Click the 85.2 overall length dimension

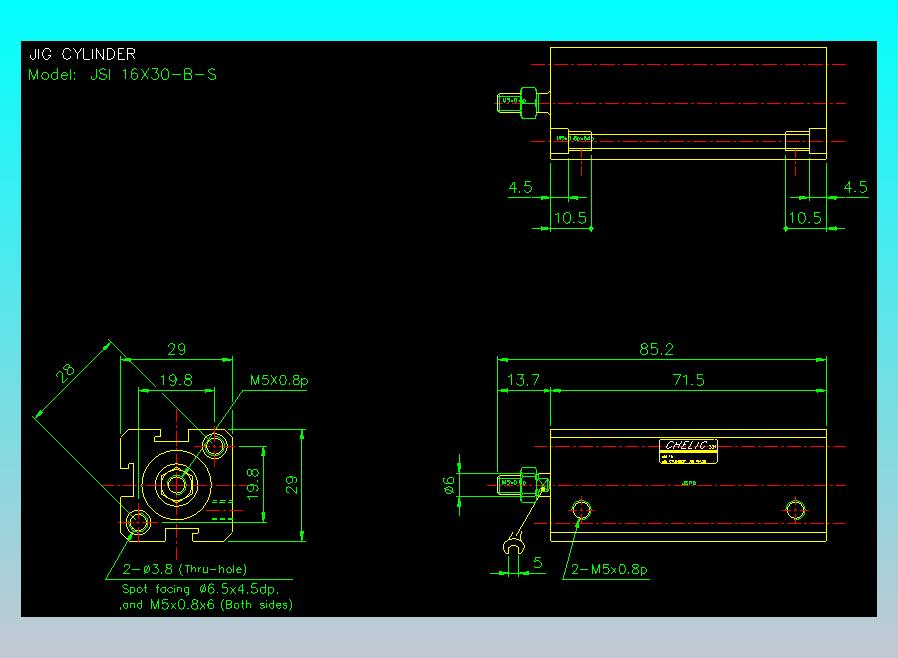pyautogui.click(x=656, y=349)
